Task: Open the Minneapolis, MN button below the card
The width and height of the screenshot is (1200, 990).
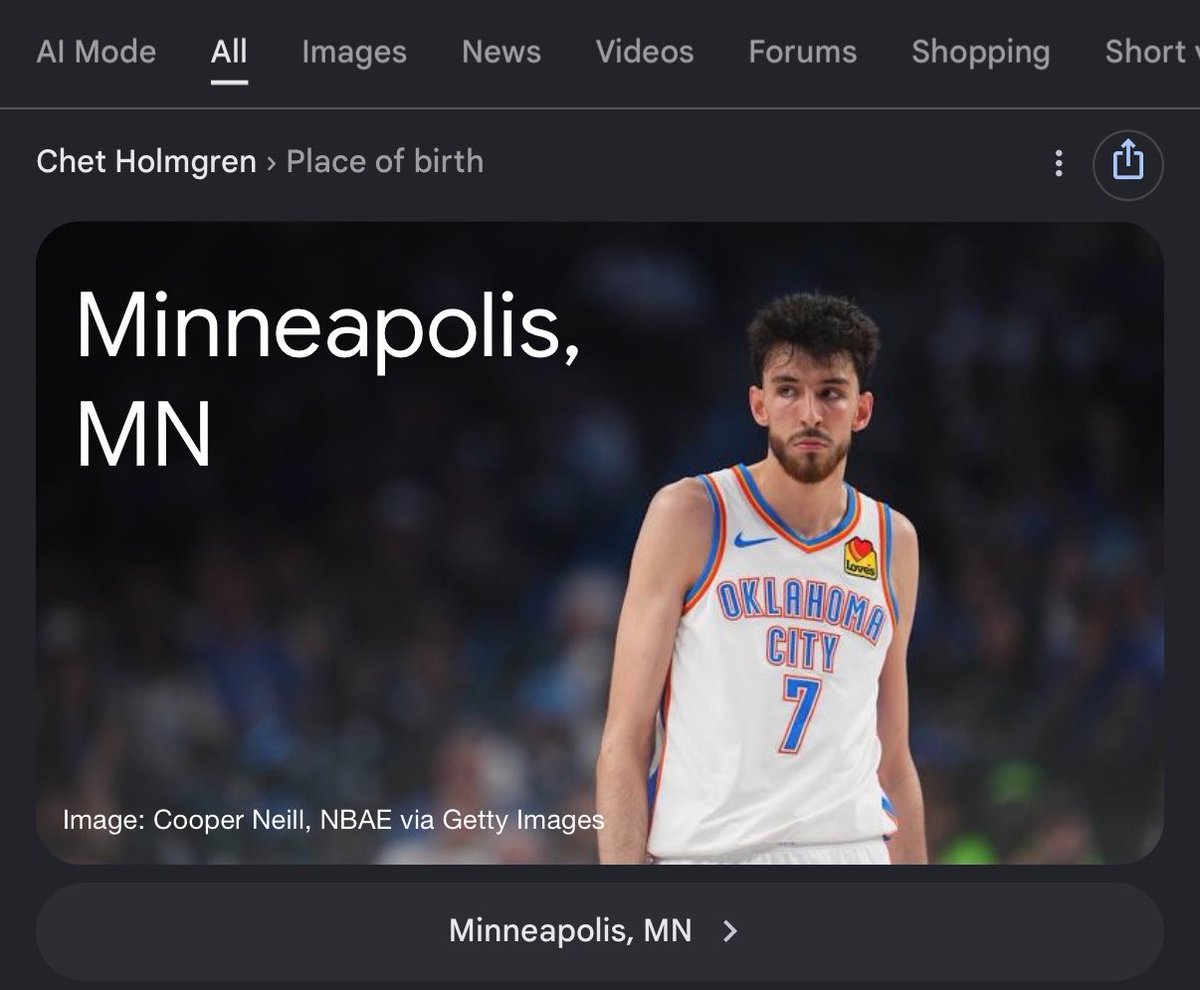Action: [x=599, y=931]
